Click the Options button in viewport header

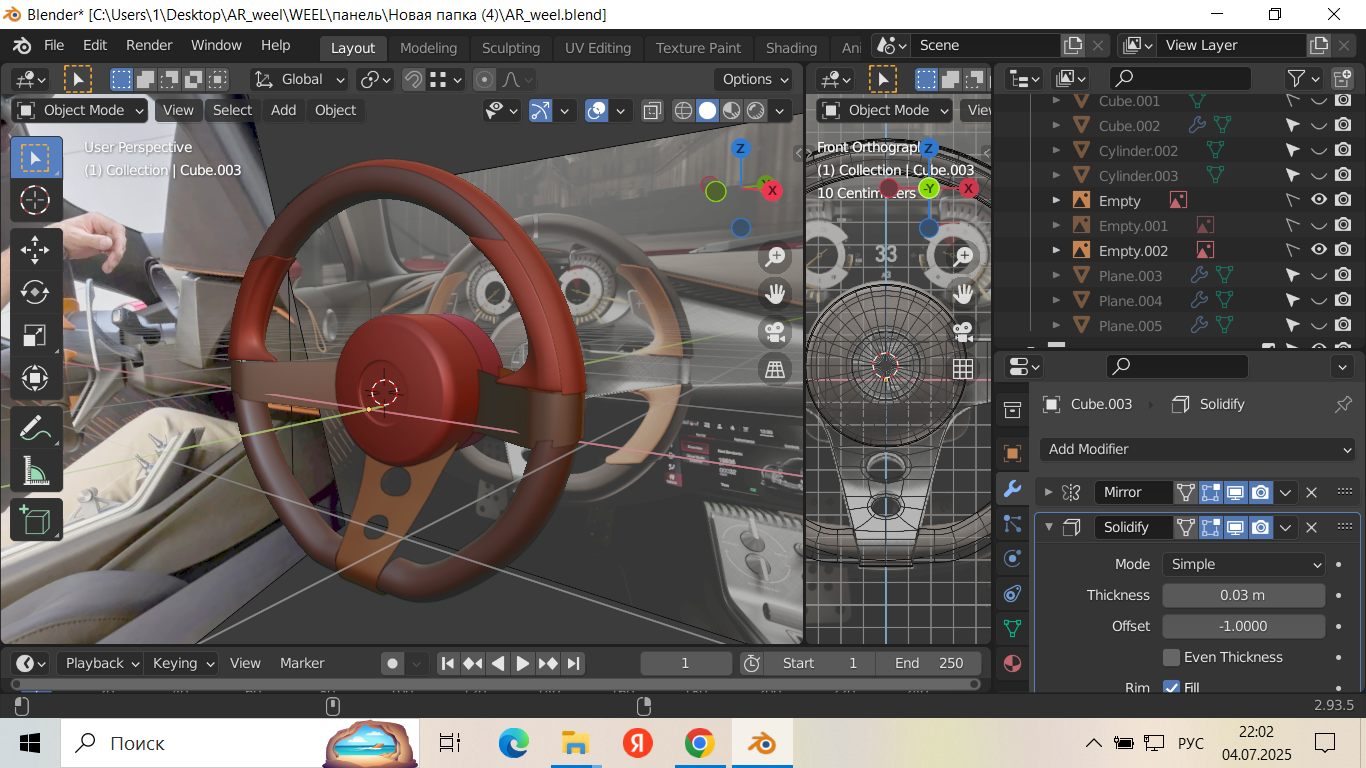point(754,79)
